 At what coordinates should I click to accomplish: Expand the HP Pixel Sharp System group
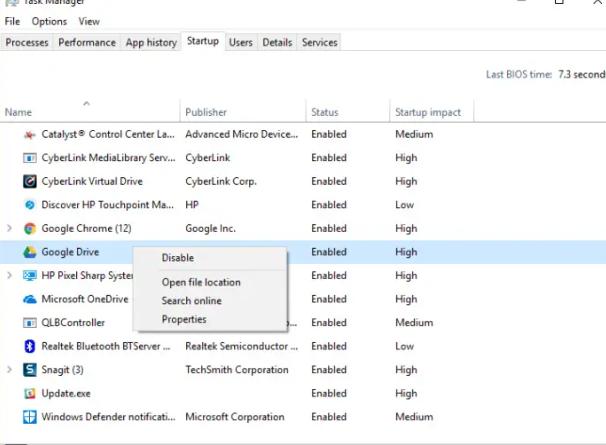coord(9,276)
